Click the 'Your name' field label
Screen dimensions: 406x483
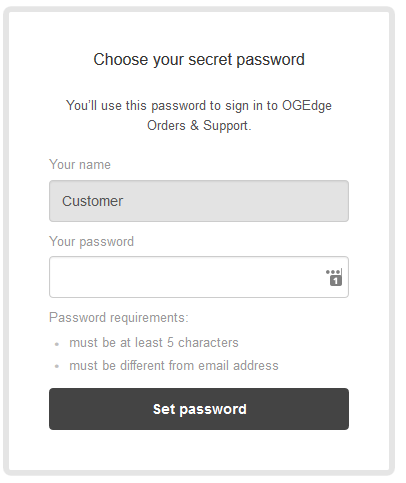[x=80, y=165]
